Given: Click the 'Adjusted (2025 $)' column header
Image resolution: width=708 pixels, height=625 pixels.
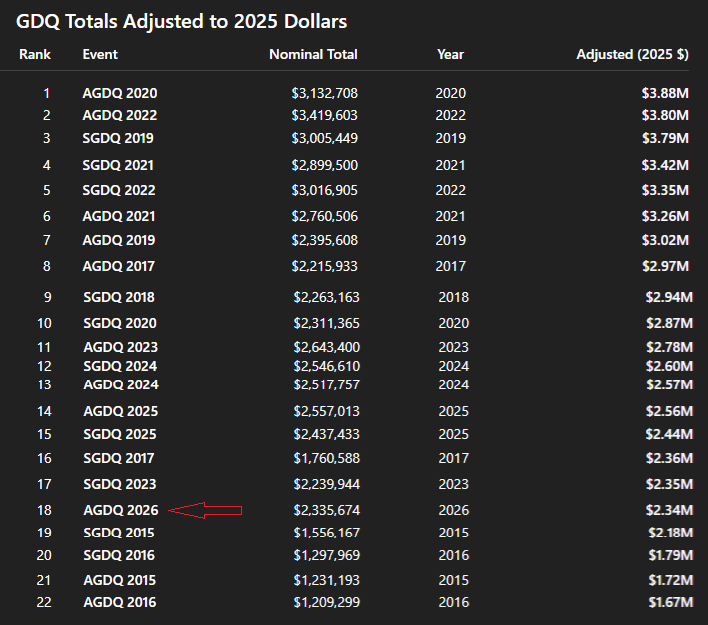Looking at the screenshot, I should coord(633,55).
